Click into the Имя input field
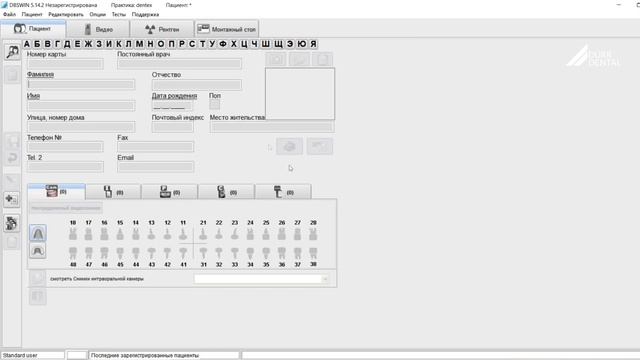The image size is (640, 360). pyautogui.click(x=81, y=106)
